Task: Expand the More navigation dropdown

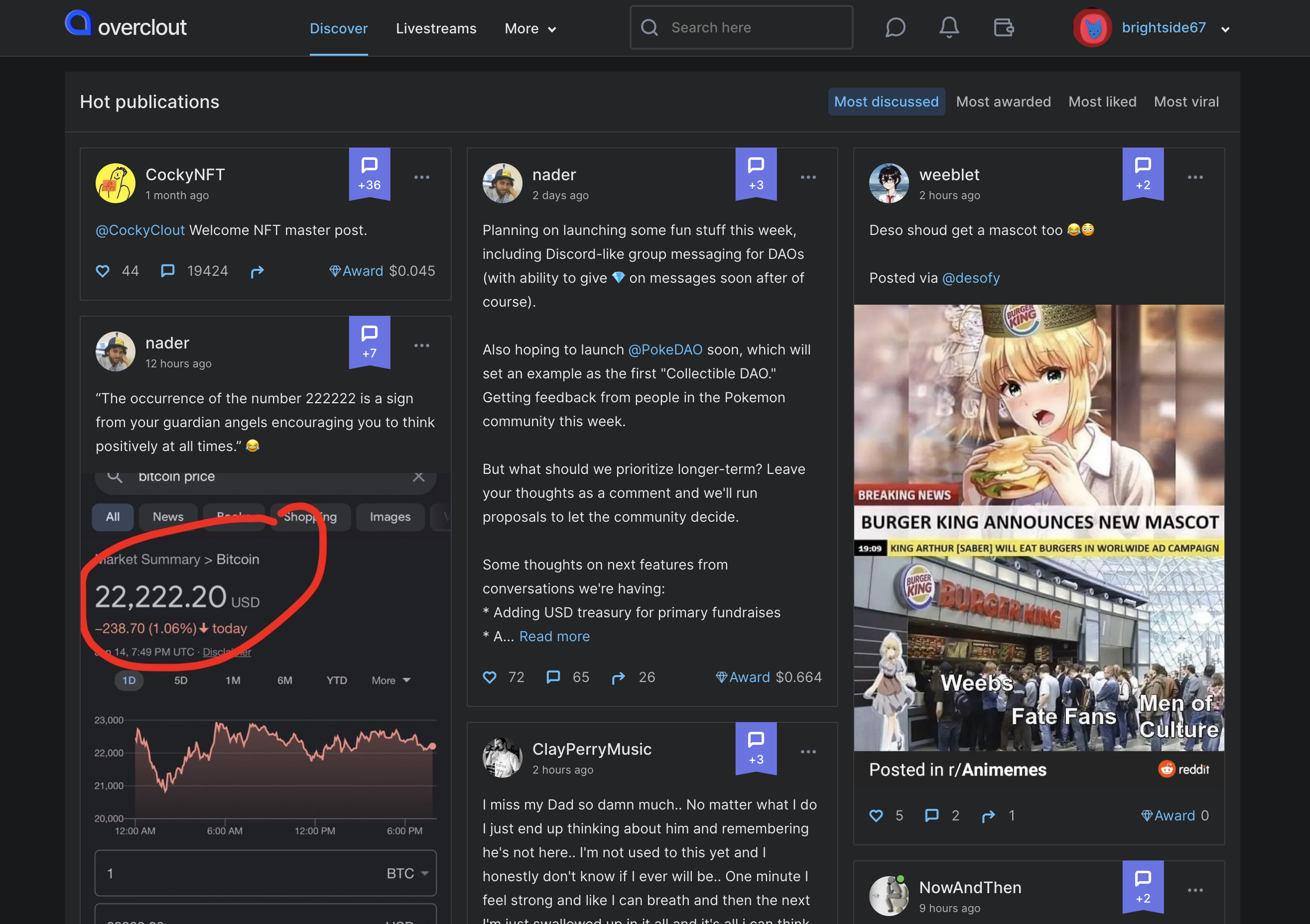Action: [x=530, y=28]
